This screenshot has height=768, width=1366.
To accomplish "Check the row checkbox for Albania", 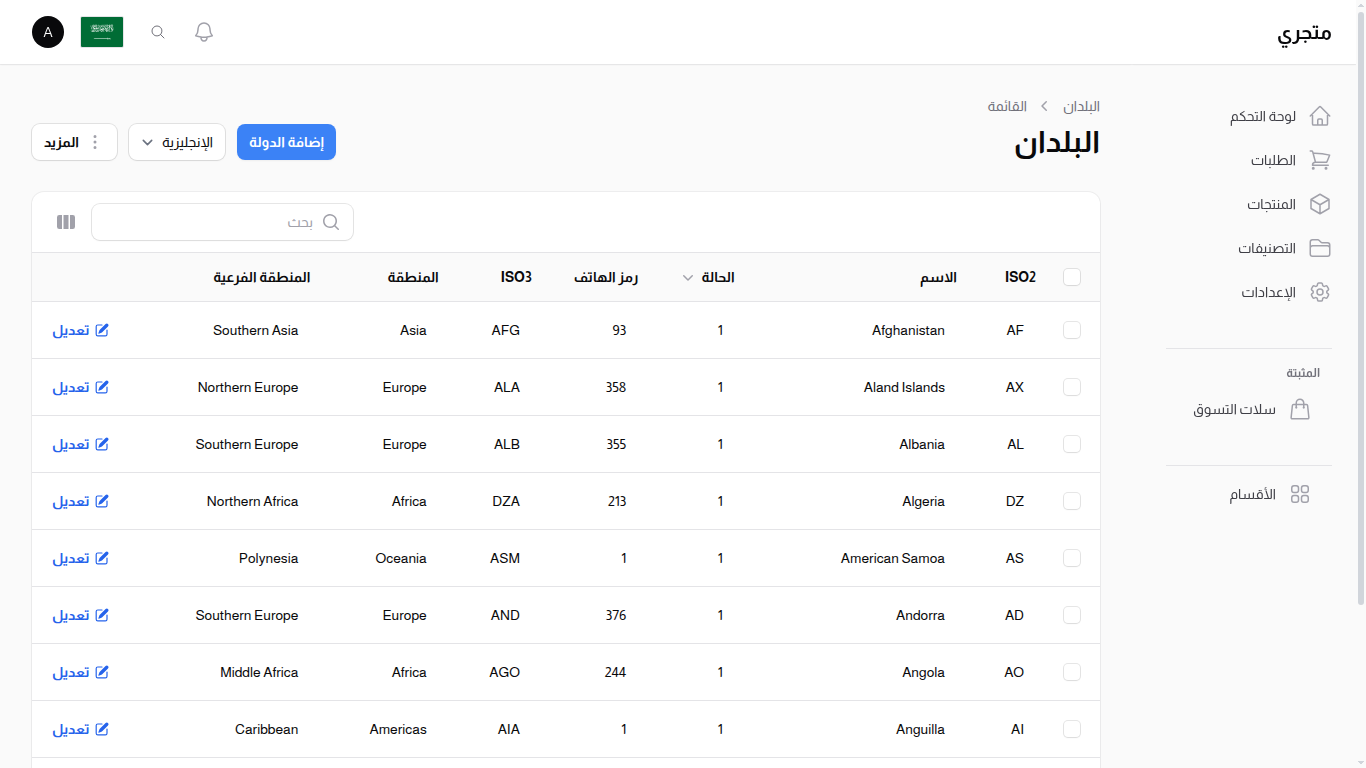I will [1071, 444].
